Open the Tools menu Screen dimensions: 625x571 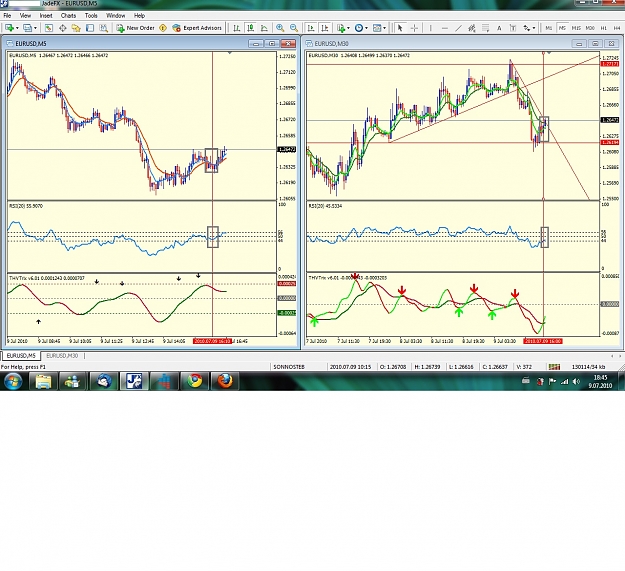[91, 16]
